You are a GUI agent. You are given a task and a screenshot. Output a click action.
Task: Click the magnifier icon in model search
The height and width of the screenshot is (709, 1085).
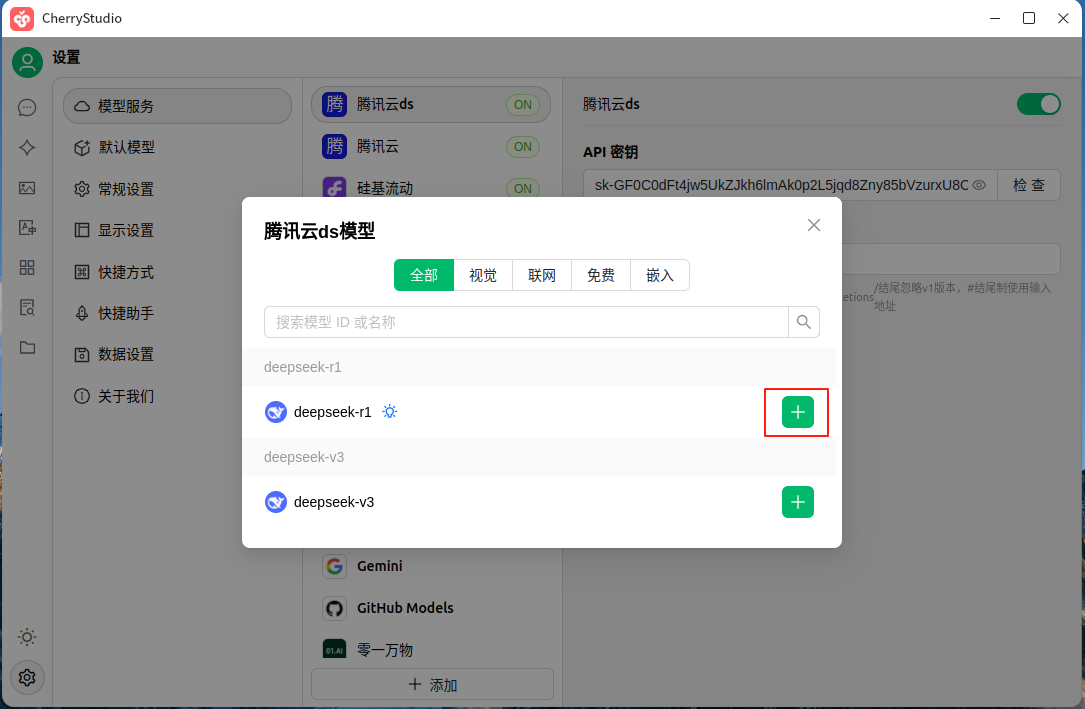(x=803, y=322)
